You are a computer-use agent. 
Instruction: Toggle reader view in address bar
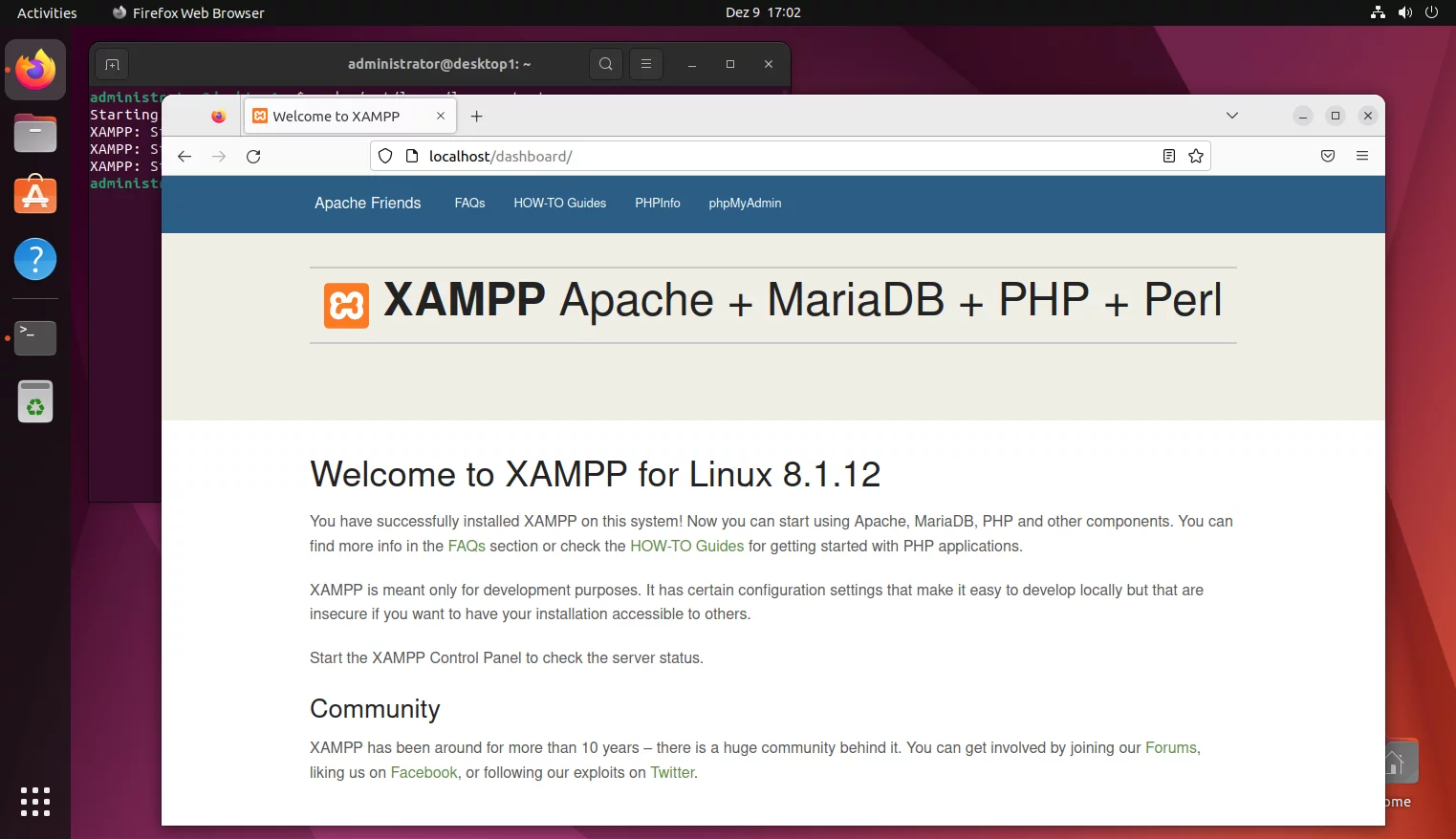click(x=1168, y=156)
